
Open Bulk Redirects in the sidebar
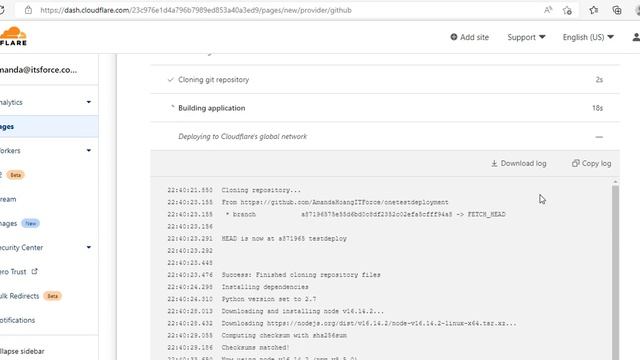pyautogui.click(x=31, y=296)
